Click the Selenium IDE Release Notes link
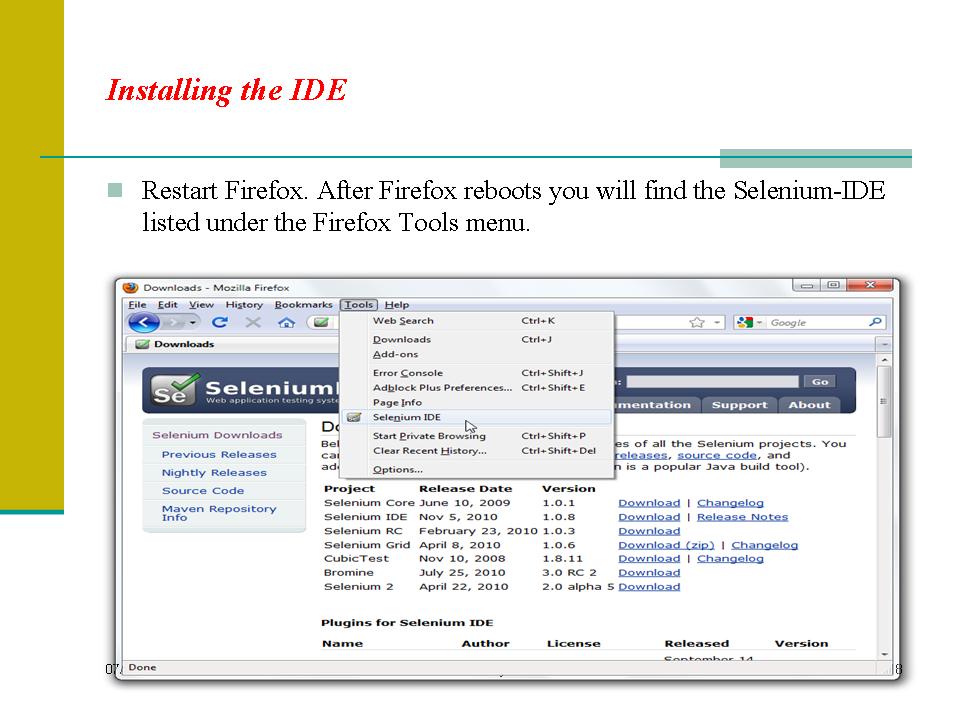Image resolution: width=960 pixels, height=720 pixels. pos(743,516)
